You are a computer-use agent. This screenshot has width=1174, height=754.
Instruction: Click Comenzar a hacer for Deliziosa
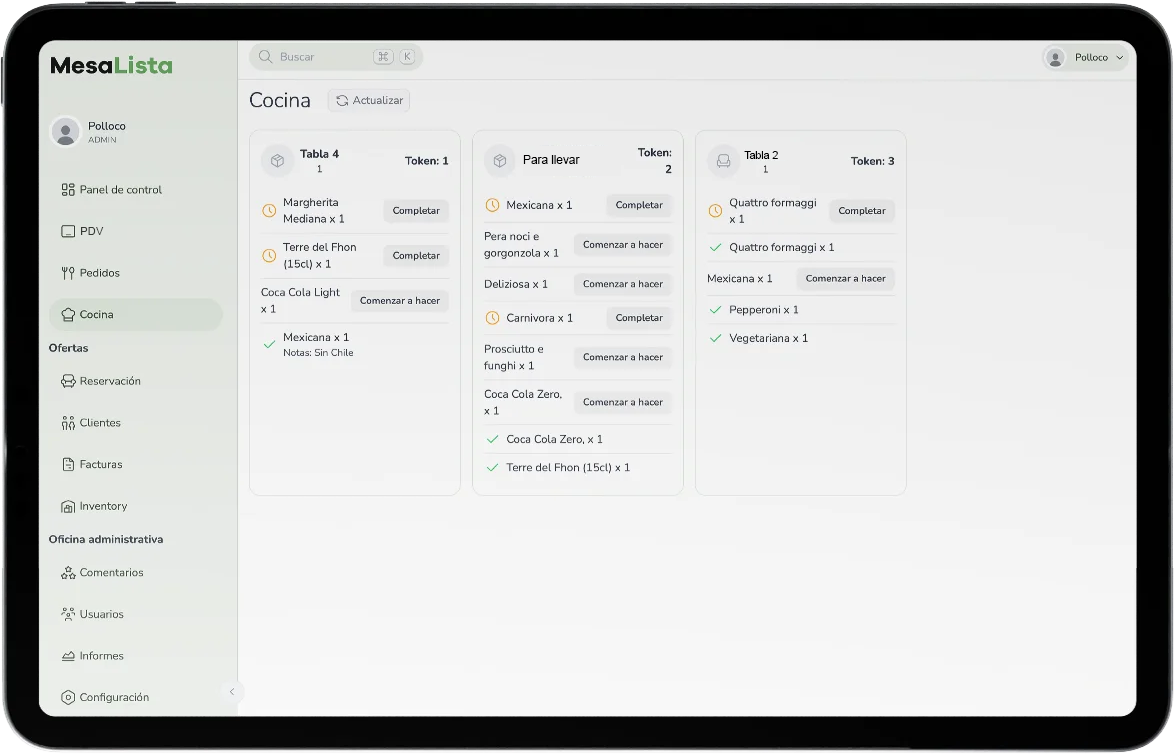(623, 284)
